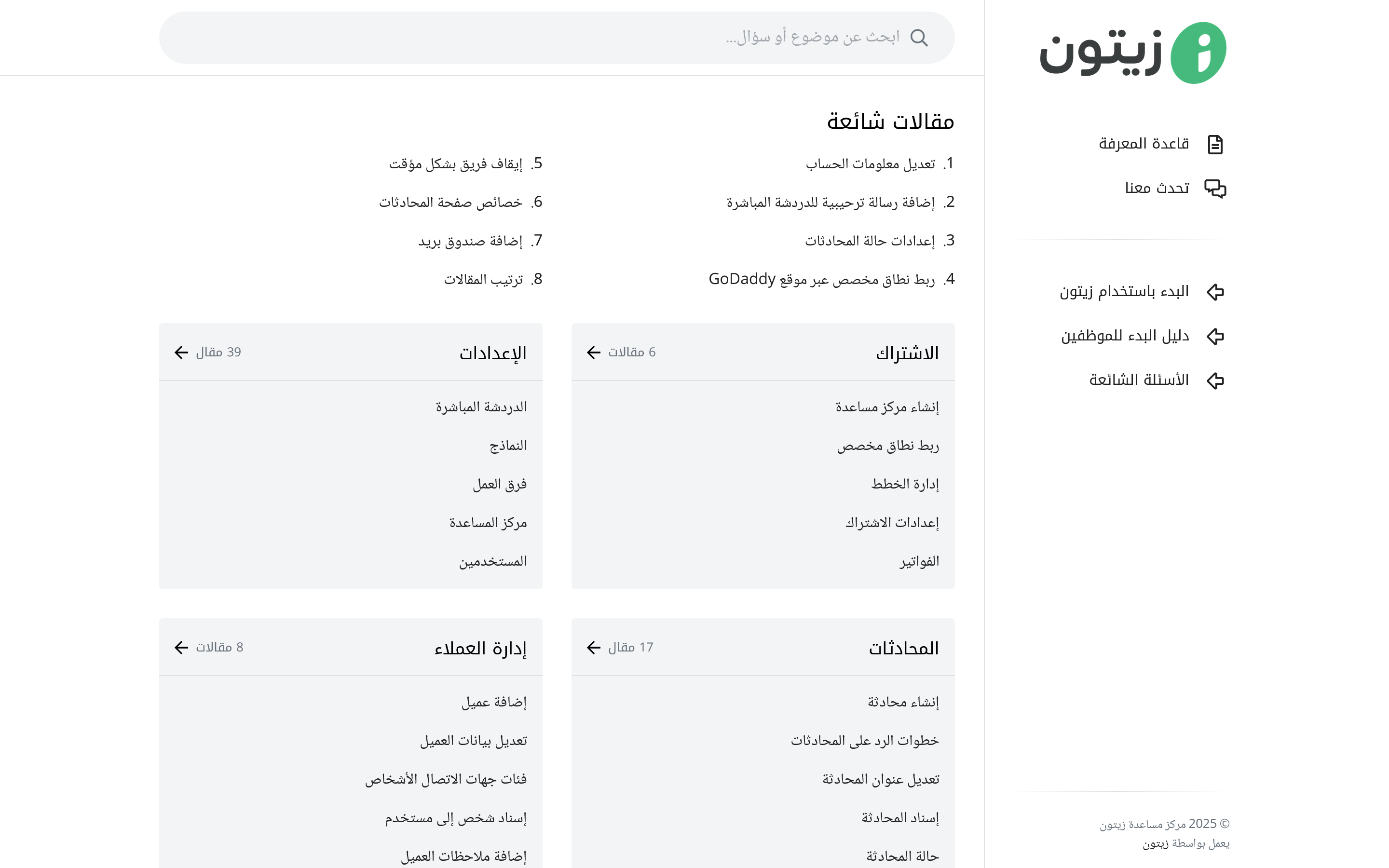Open the ترتيب المقالات popular article
Viewport: 1389px width, 868px height.
[483, 280]
